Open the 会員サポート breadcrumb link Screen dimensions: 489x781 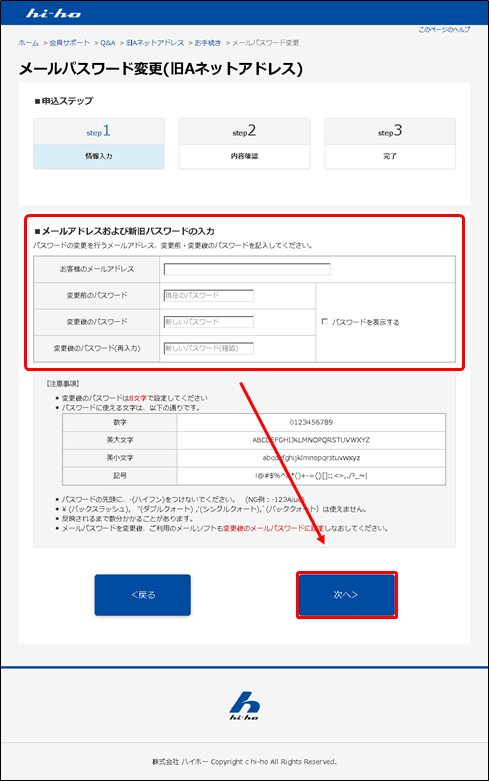(69, 43)
